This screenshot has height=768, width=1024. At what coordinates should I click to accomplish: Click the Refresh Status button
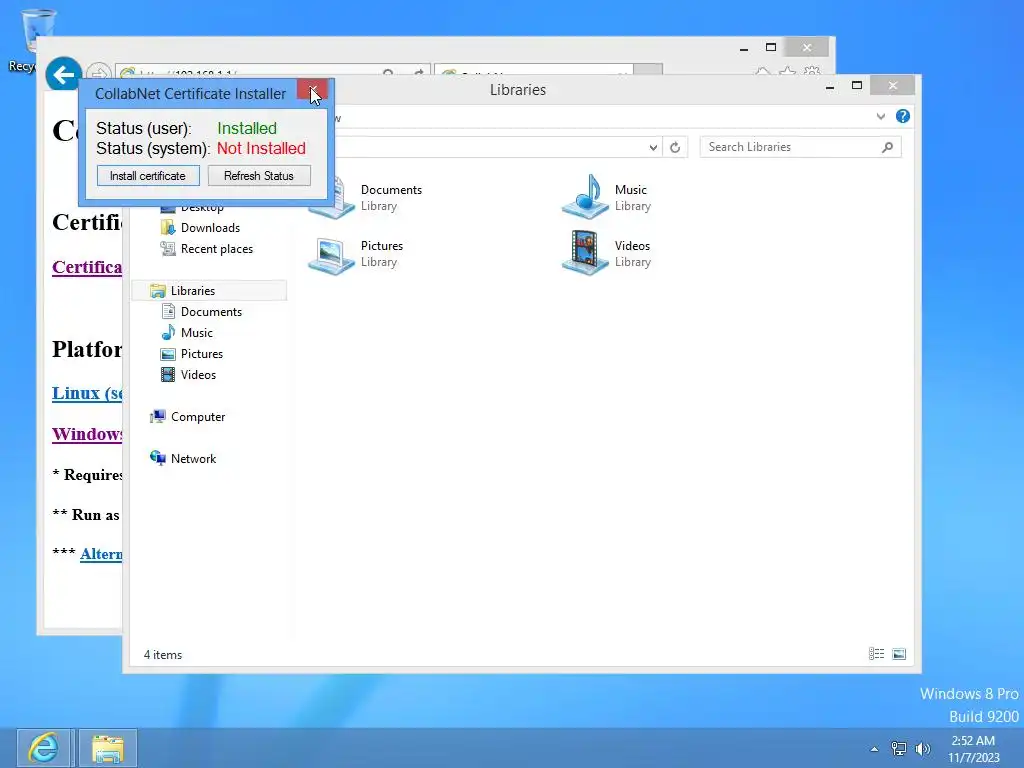point(259,176)
